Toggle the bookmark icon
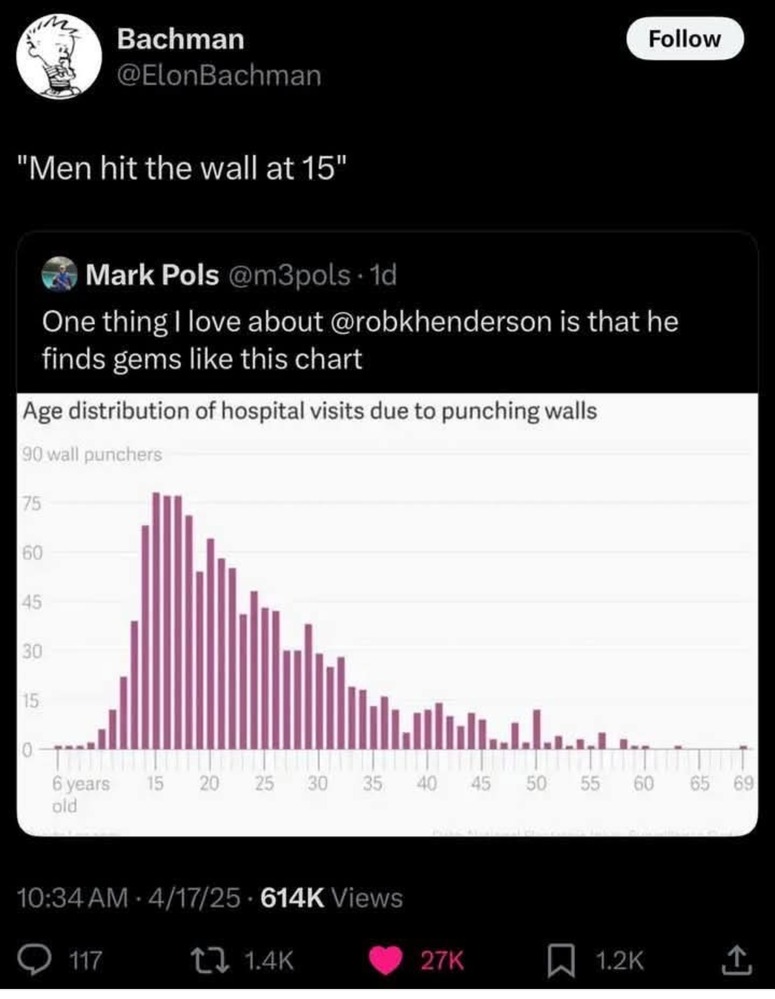Image resolution: width=775 pixels, height=999 pixels. [x=562, y=959]
